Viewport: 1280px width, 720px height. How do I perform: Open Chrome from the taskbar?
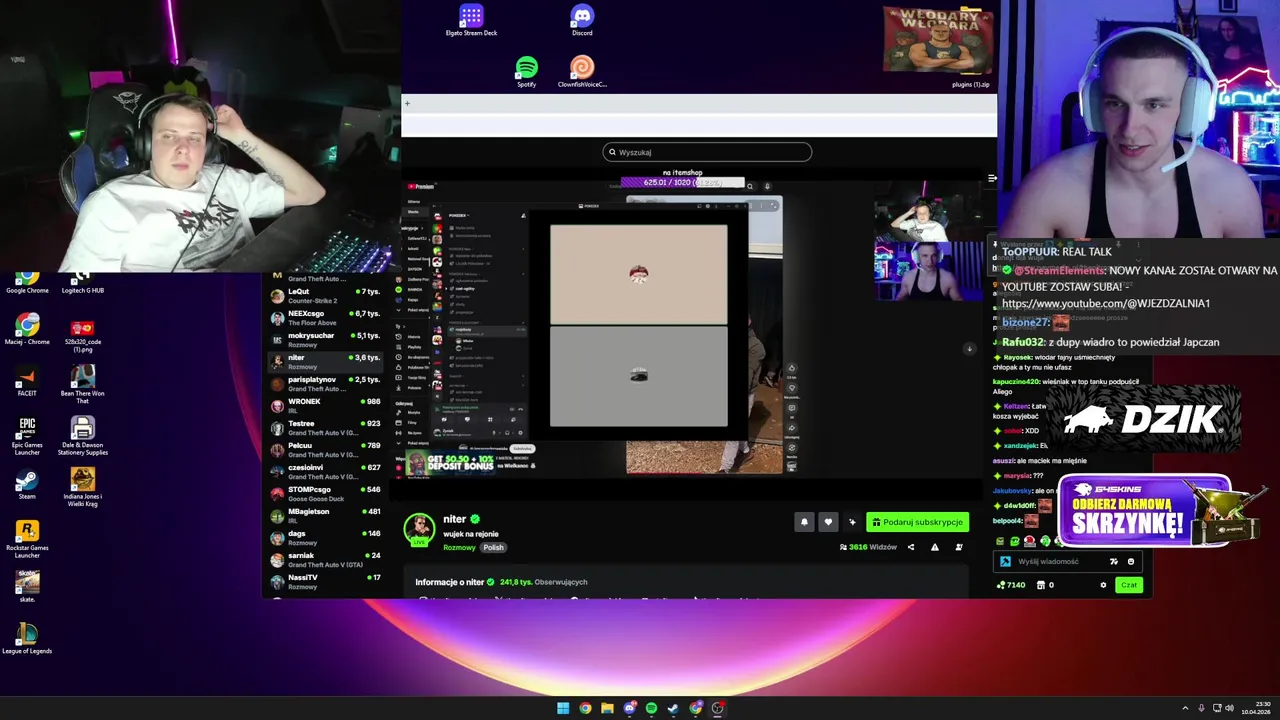pos(585,708)
